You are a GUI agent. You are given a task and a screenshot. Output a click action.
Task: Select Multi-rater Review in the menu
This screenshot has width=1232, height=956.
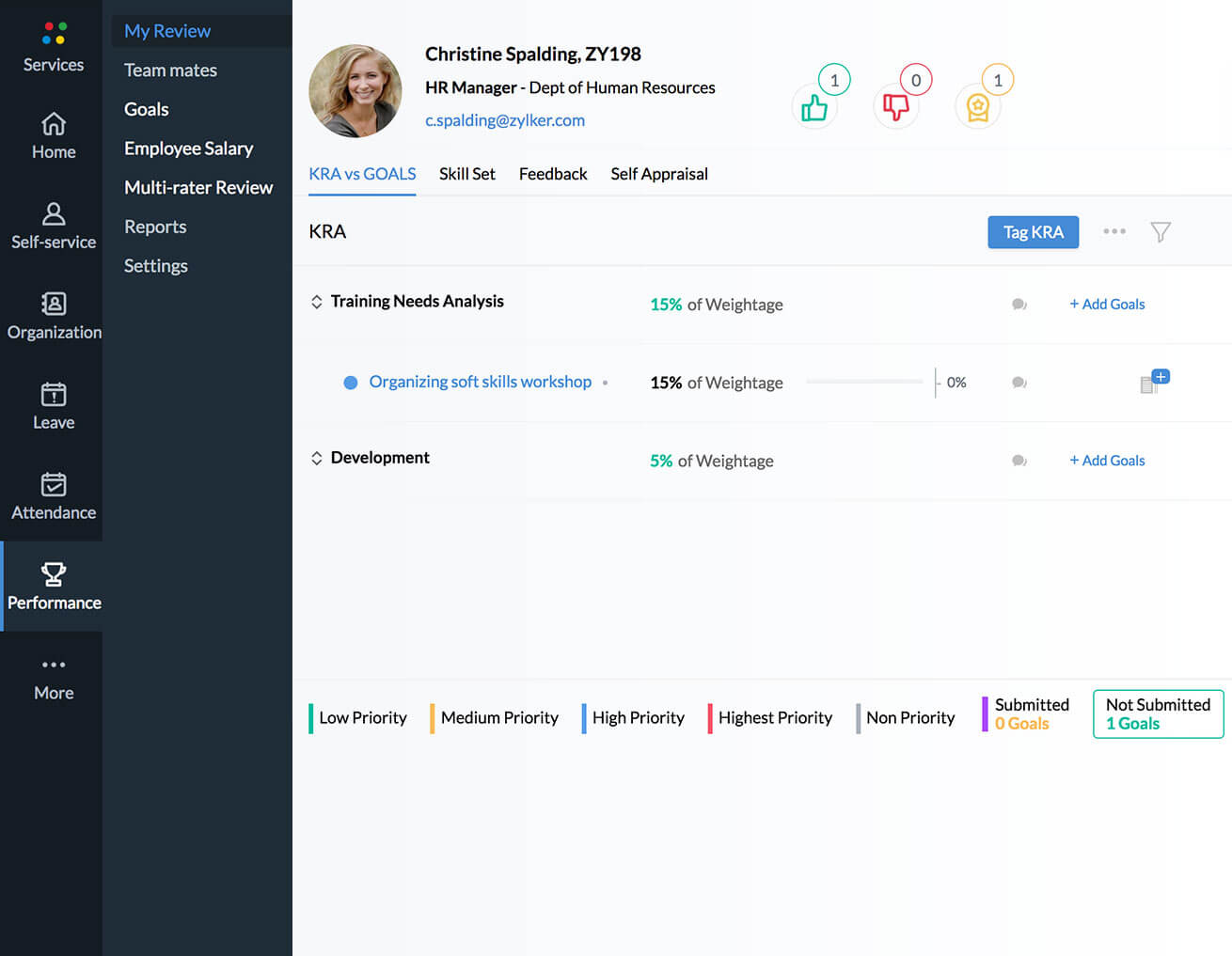coord(198,188)
